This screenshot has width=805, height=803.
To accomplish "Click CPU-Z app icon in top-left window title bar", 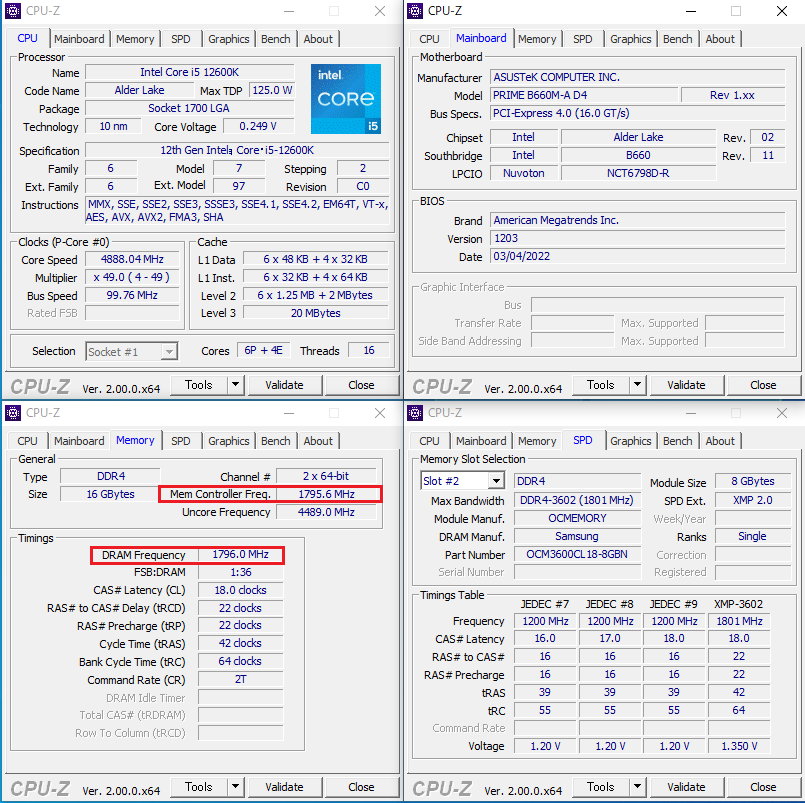I will click(13, 11).
